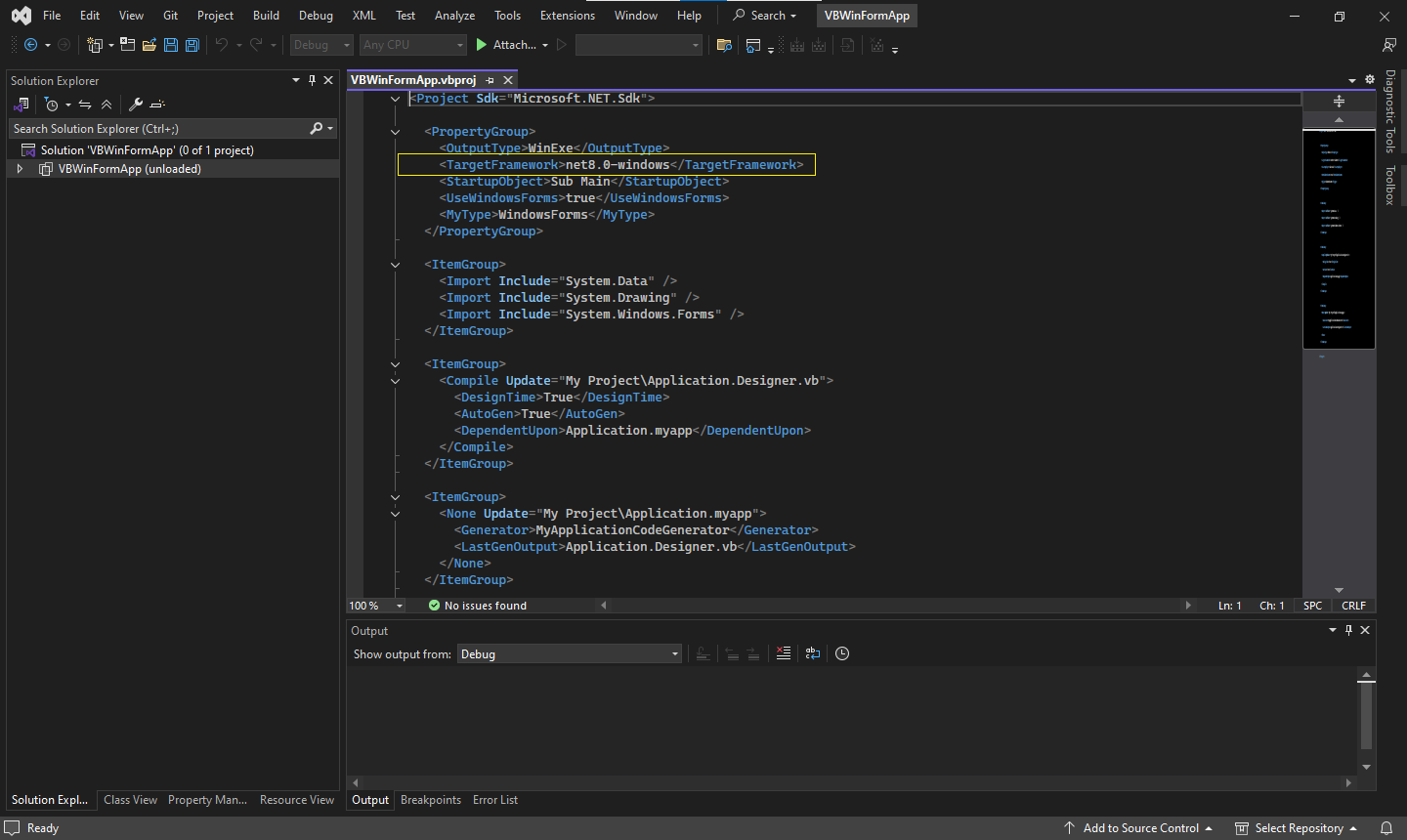Expand the VBWinFormApp (unloaded) project node
Image resolution: width=1407 pixels, height=840 pixels.
point(20,169)
